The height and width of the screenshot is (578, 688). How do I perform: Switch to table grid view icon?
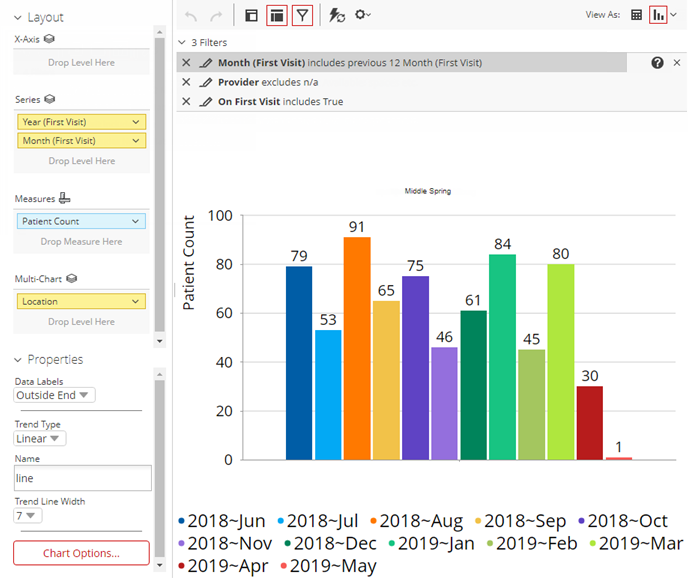pyautogui.click(x=637, y=16)
